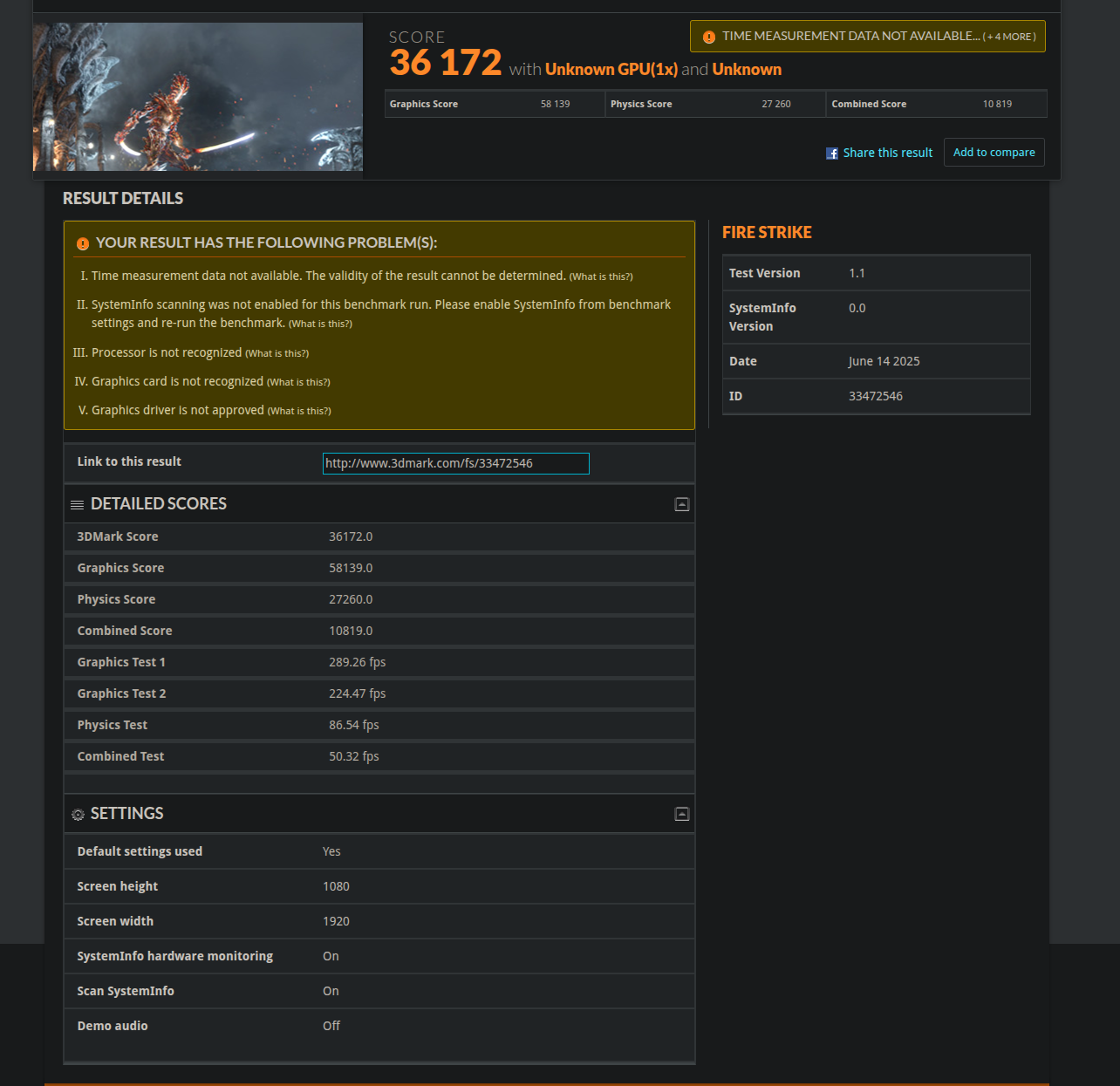Click 'Share this result' link
The height and width of the screenshot is (1086, 1120).
887,153
